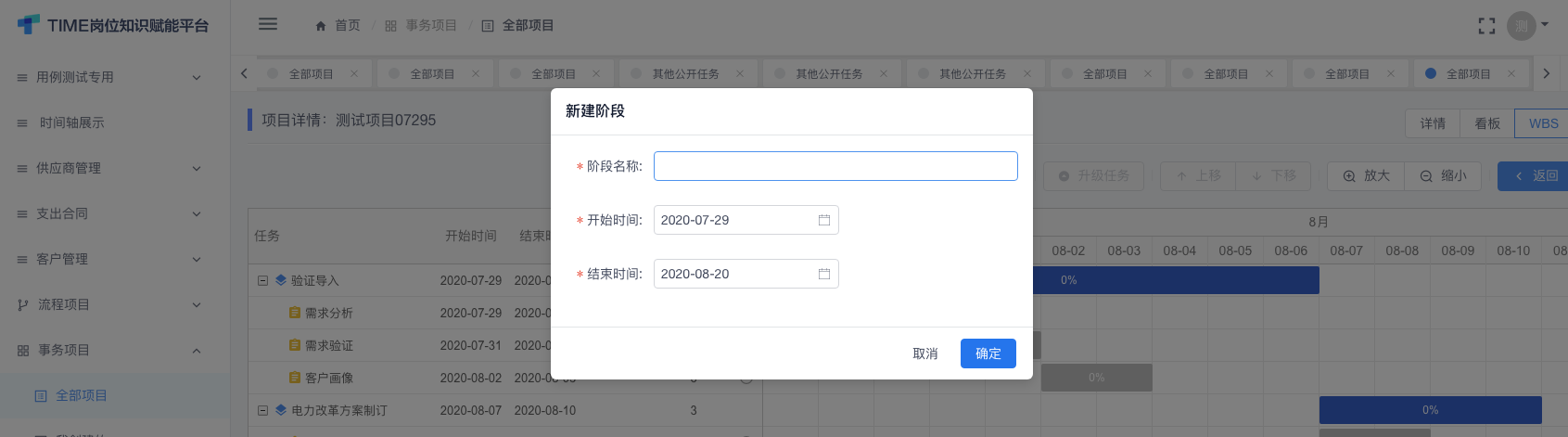
Task: Click the 电力改革方案制订 Gantt bar
Action: 1431,410
